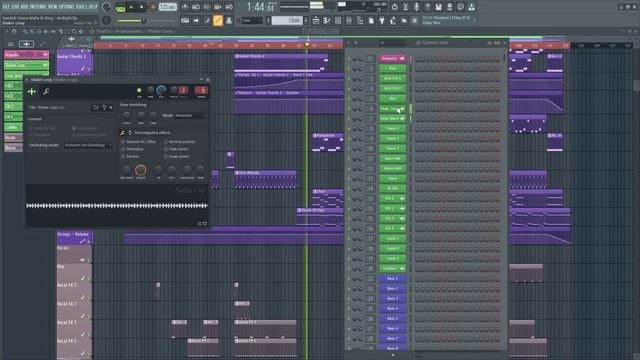The image size is (640, 360).
Task: Open the Shaker Loop channel settings wrench icon
Action: click(47, 92)
